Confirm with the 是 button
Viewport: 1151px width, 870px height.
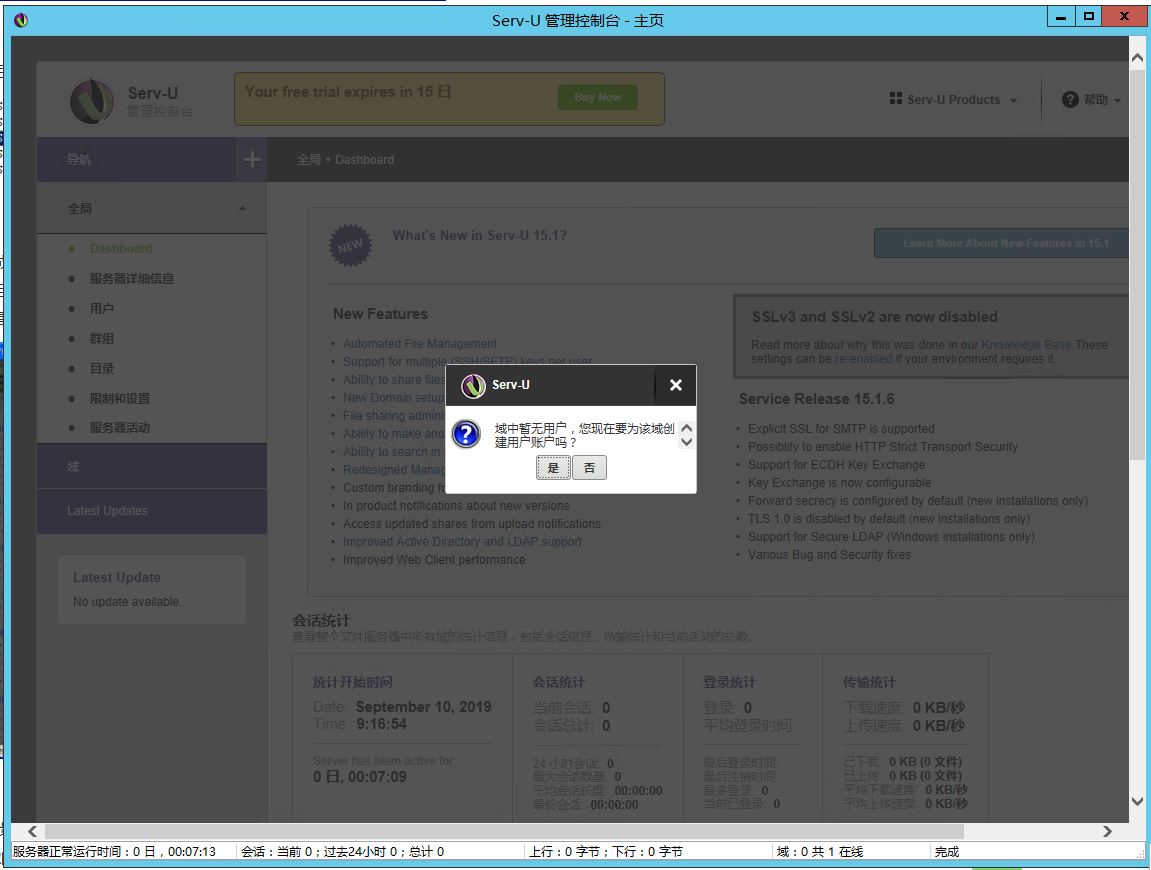pos(553,468)
